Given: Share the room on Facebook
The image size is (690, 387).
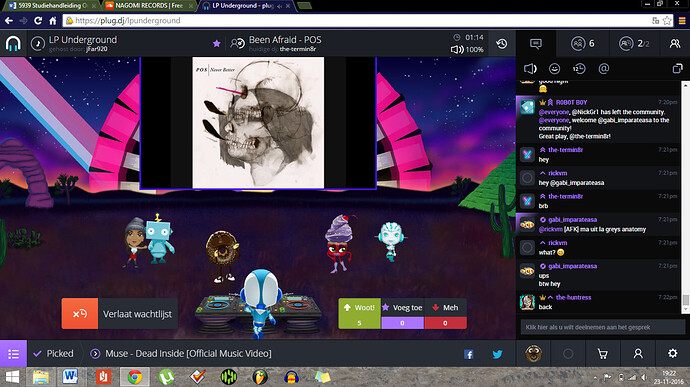Looking at the screenshot, I should coord(469,354).
